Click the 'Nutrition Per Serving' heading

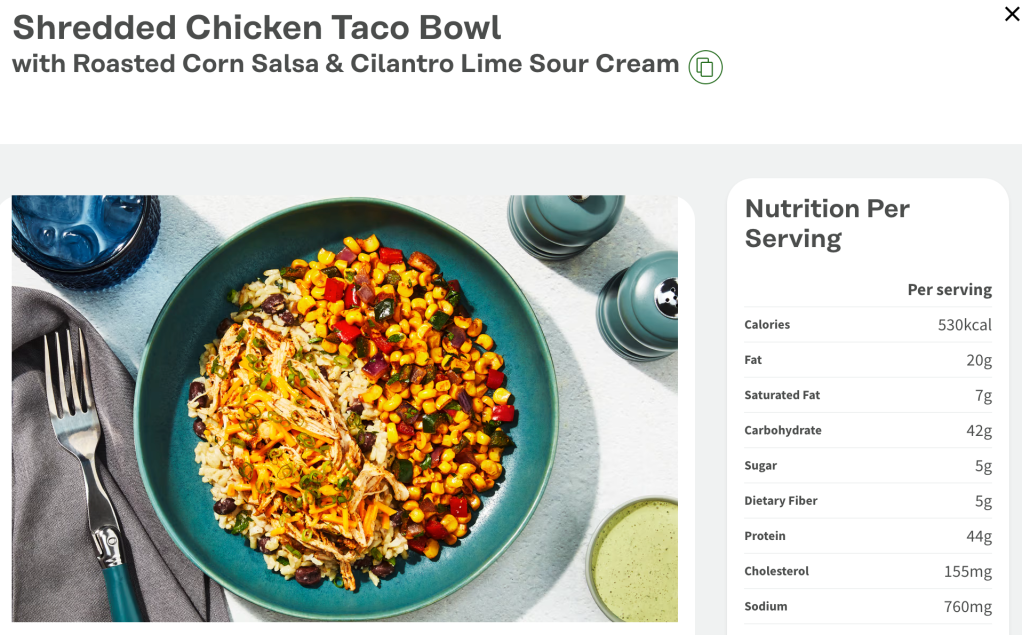(x=827, y=223)
